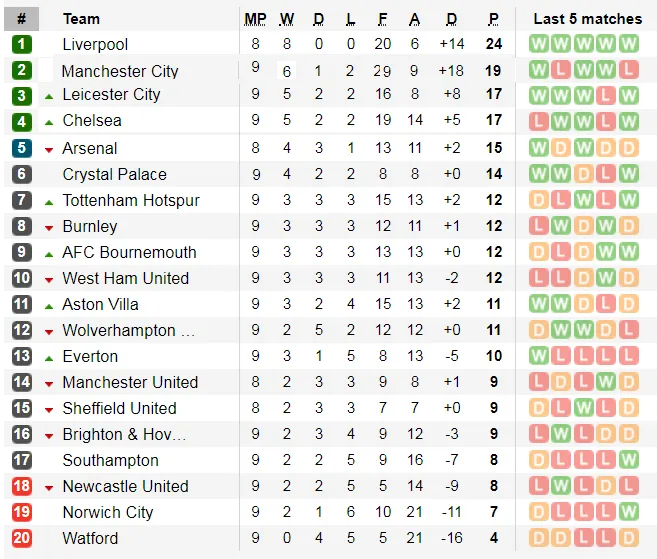Click Manchester City's latest loss result badge

tap(628, 70)
